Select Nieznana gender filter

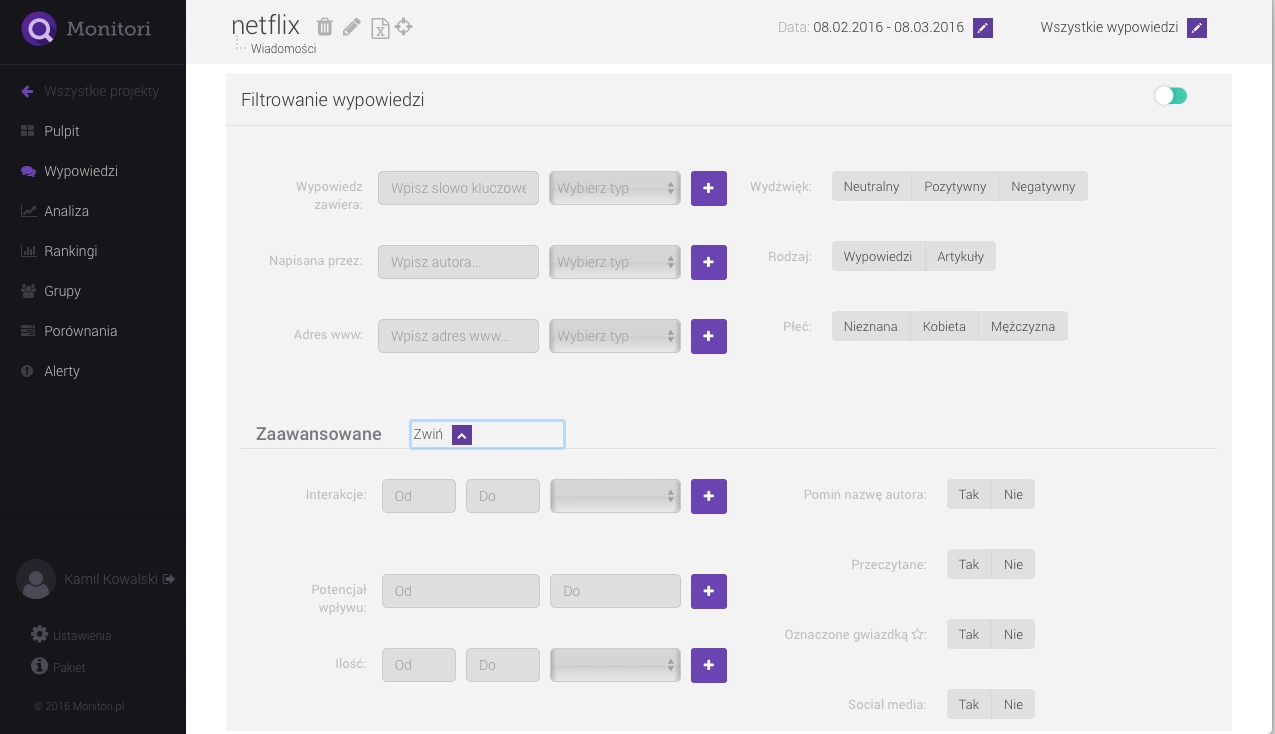[x=871, y=326]
